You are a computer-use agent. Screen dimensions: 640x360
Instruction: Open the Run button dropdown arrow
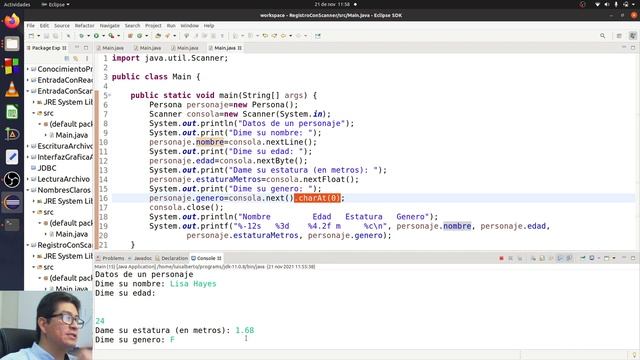tap(103, 36)
